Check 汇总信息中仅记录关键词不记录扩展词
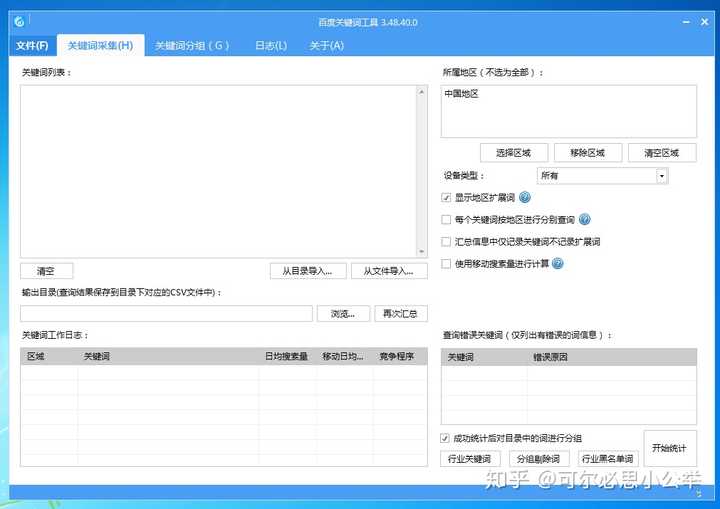Screen dimensions: 720x509 [x=446, y=242]
